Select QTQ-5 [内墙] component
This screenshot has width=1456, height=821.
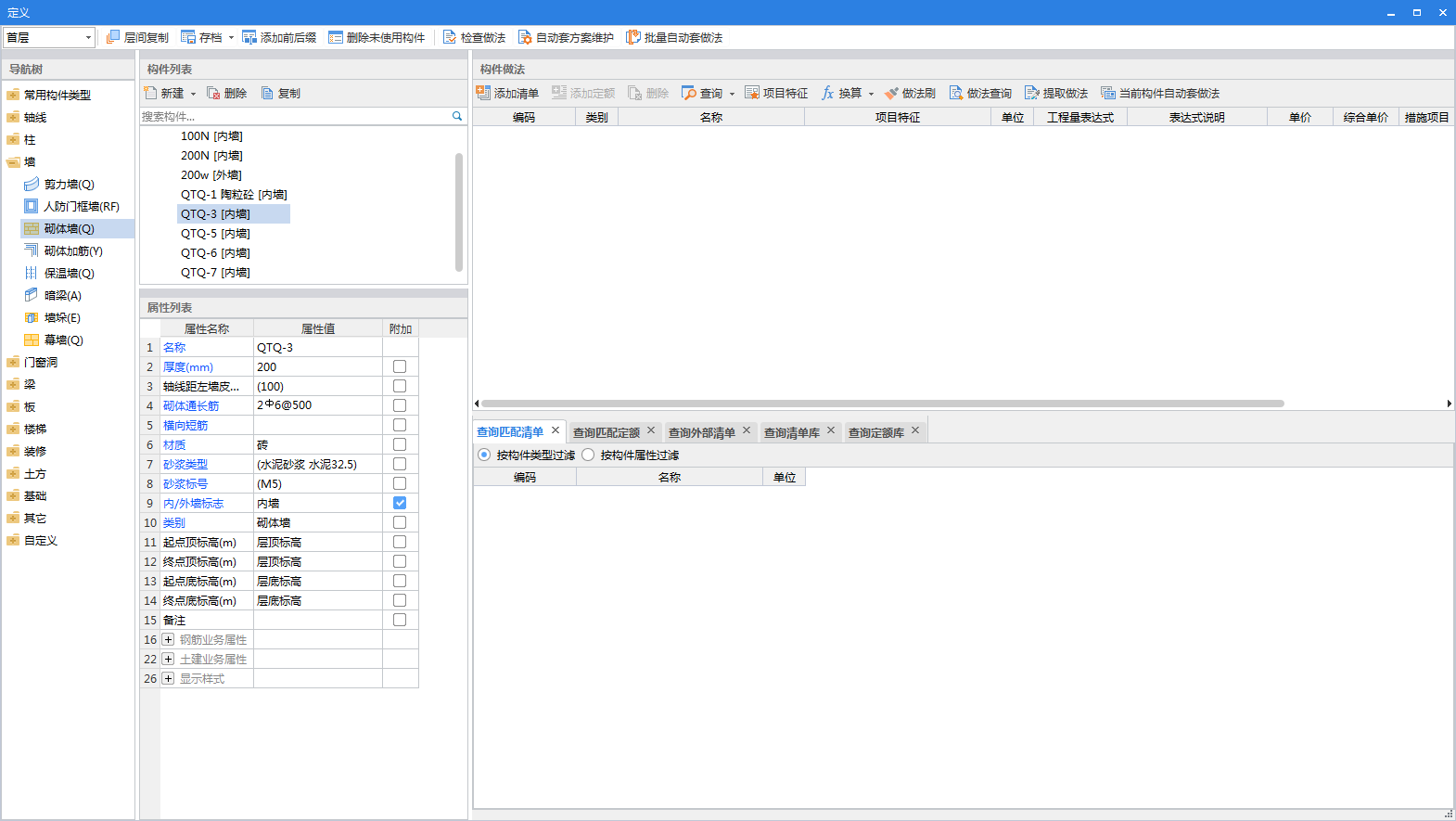pyautogui.click(x=215, y=234)
